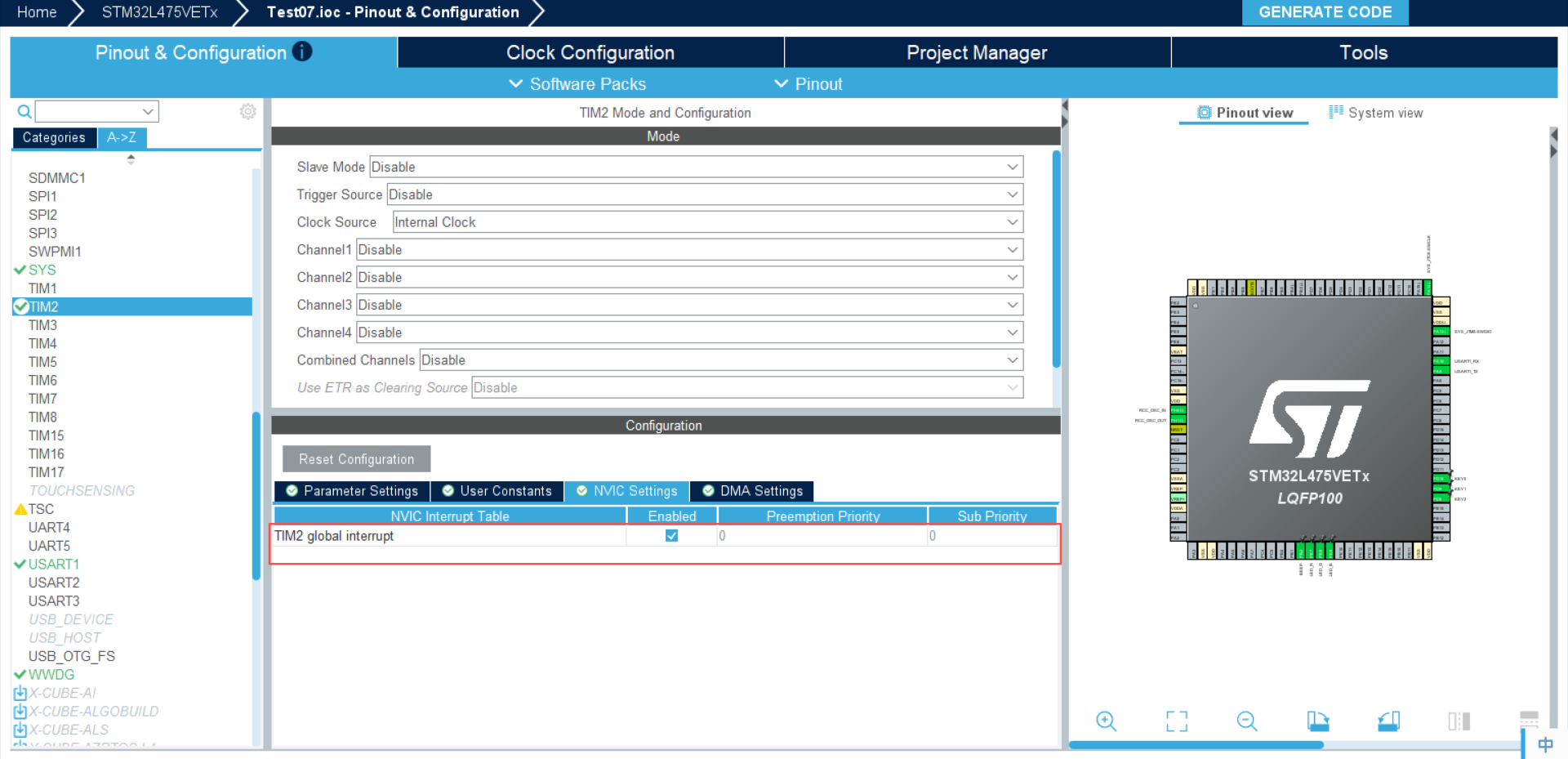Open the Trigger Source dropdown
This screenshot has height=759, width=1568.
pyautogui.click(x=705, y=194)
